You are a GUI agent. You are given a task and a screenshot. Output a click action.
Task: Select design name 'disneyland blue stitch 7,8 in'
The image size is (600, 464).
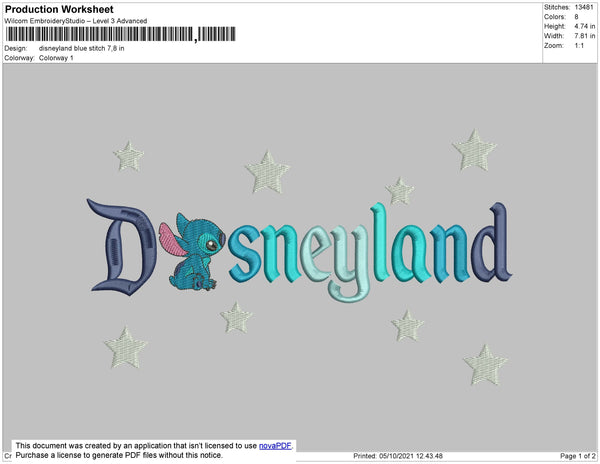tap(82, 49)
